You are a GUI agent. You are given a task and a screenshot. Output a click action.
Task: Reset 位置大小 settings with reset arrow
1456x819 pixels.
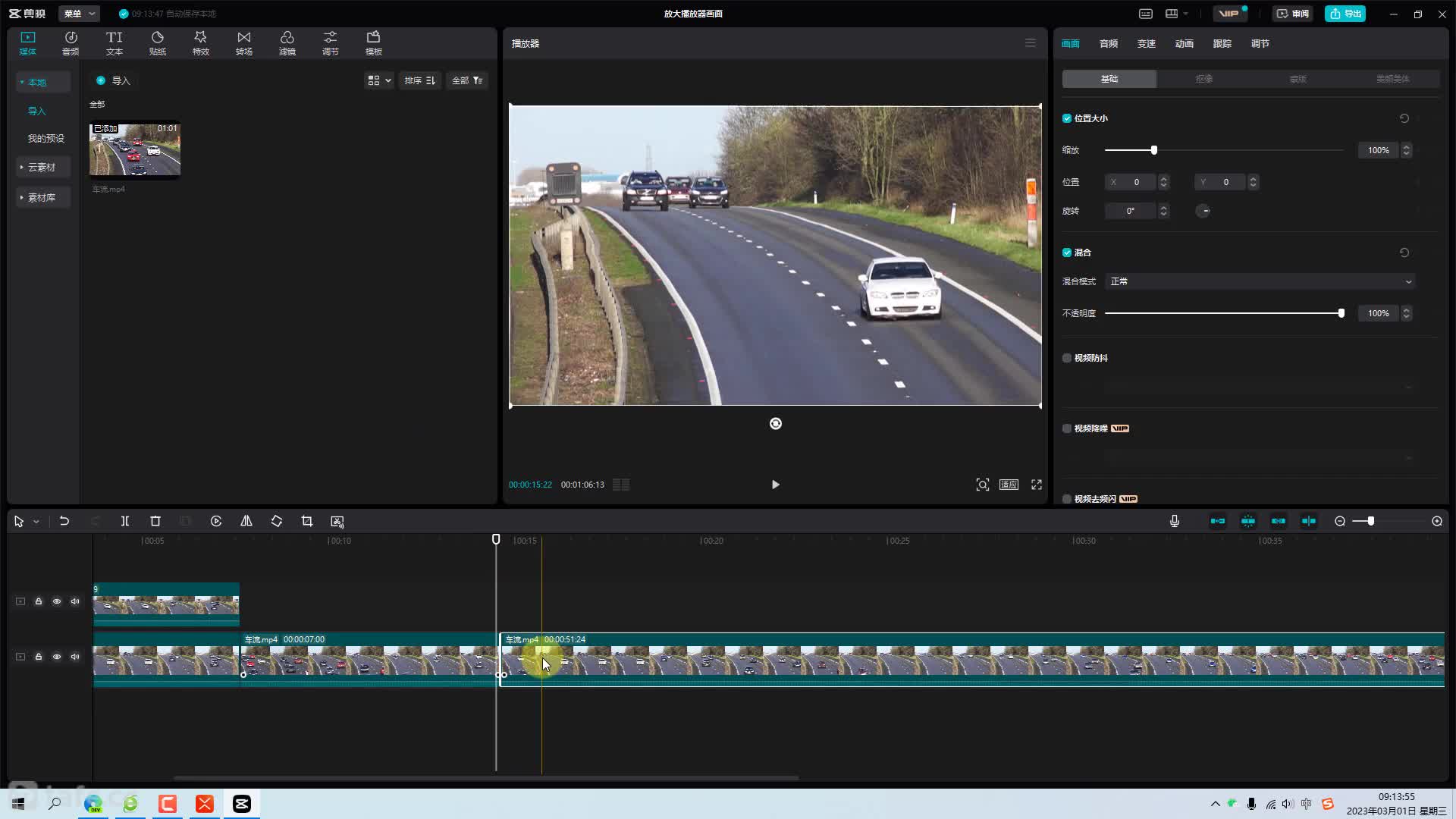[1404, 118]
